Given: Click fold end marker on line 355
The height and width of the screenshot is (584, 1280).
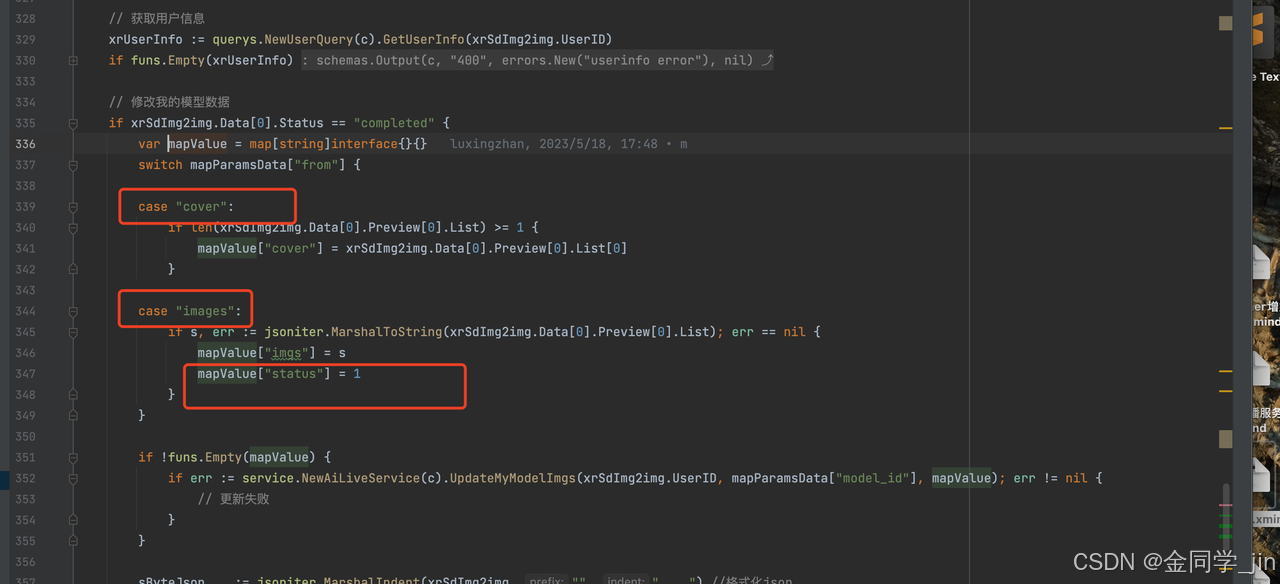Looking at the screenshot, I should coord(73,541).
